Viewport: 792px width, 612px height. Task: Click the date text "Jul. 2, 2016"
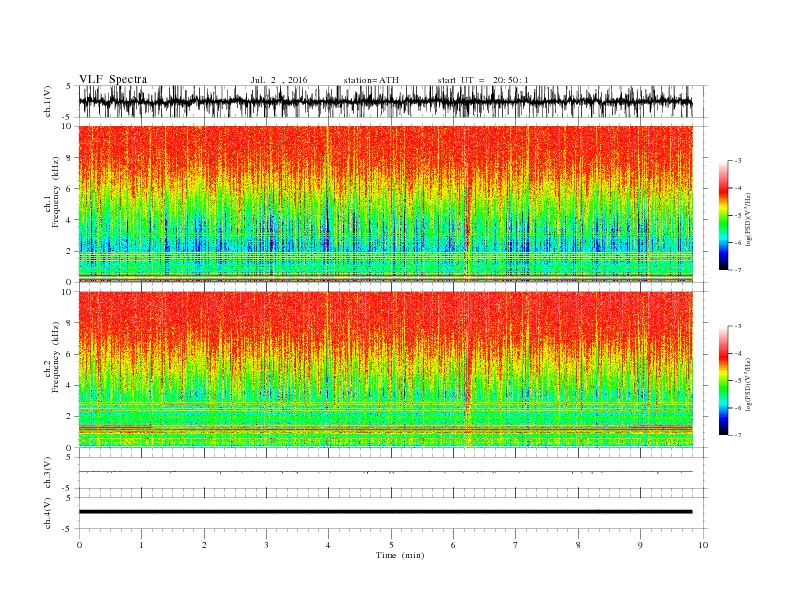(279, 80)
